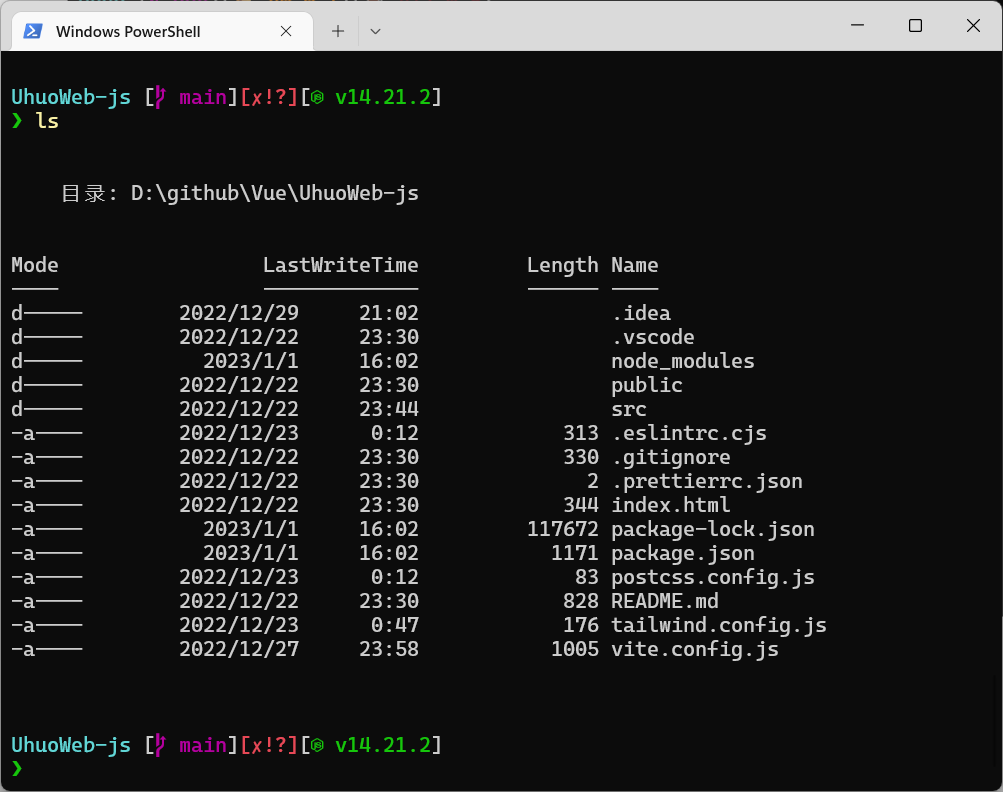Open a new tab with the plus button
The height and width of the screenshot is (792, 1003).
pyautogui.click(x=338, y=31)
